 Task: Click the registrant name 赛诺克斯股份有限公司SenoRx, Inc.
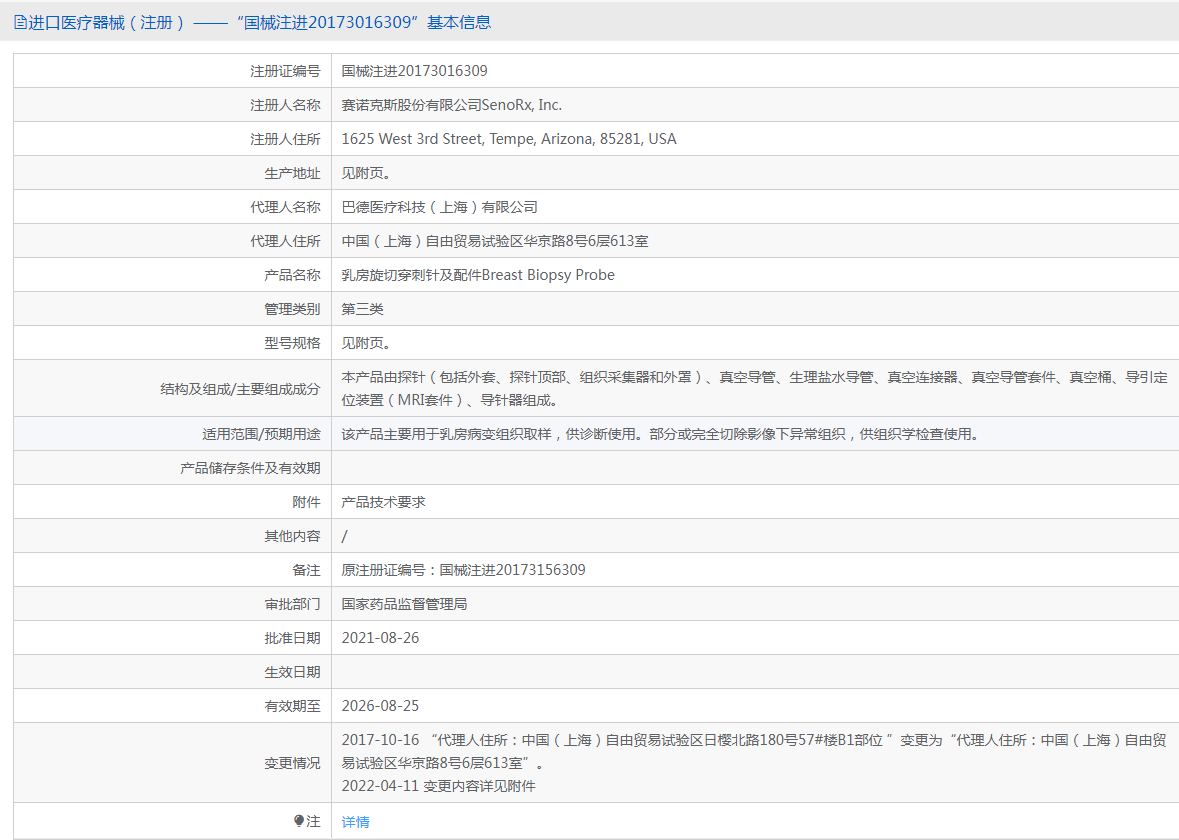point(452,105)
